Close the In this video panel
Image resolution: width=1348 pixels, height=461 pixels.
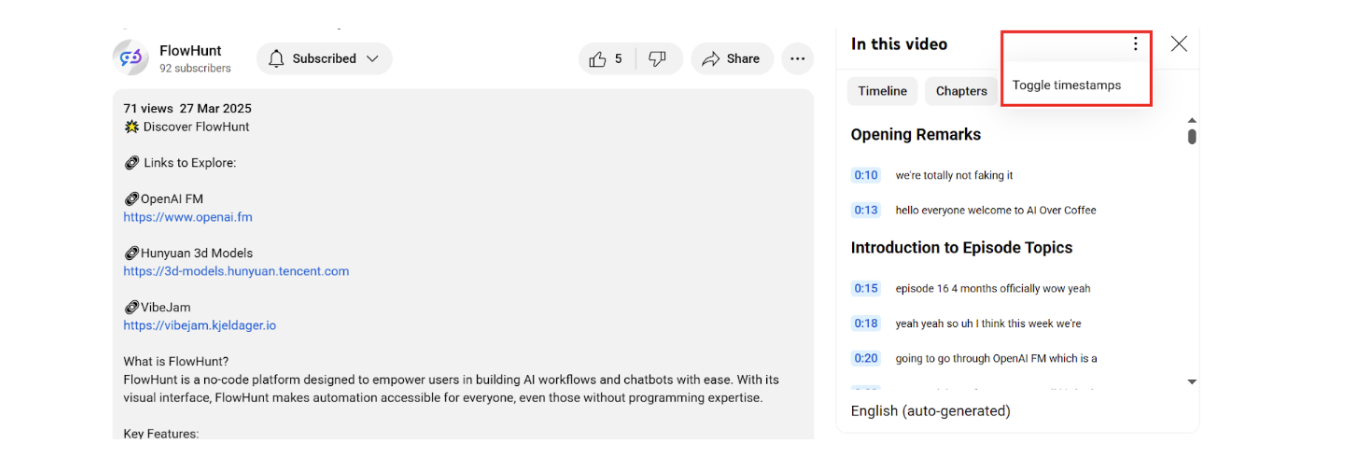(x=1179, y=44)
